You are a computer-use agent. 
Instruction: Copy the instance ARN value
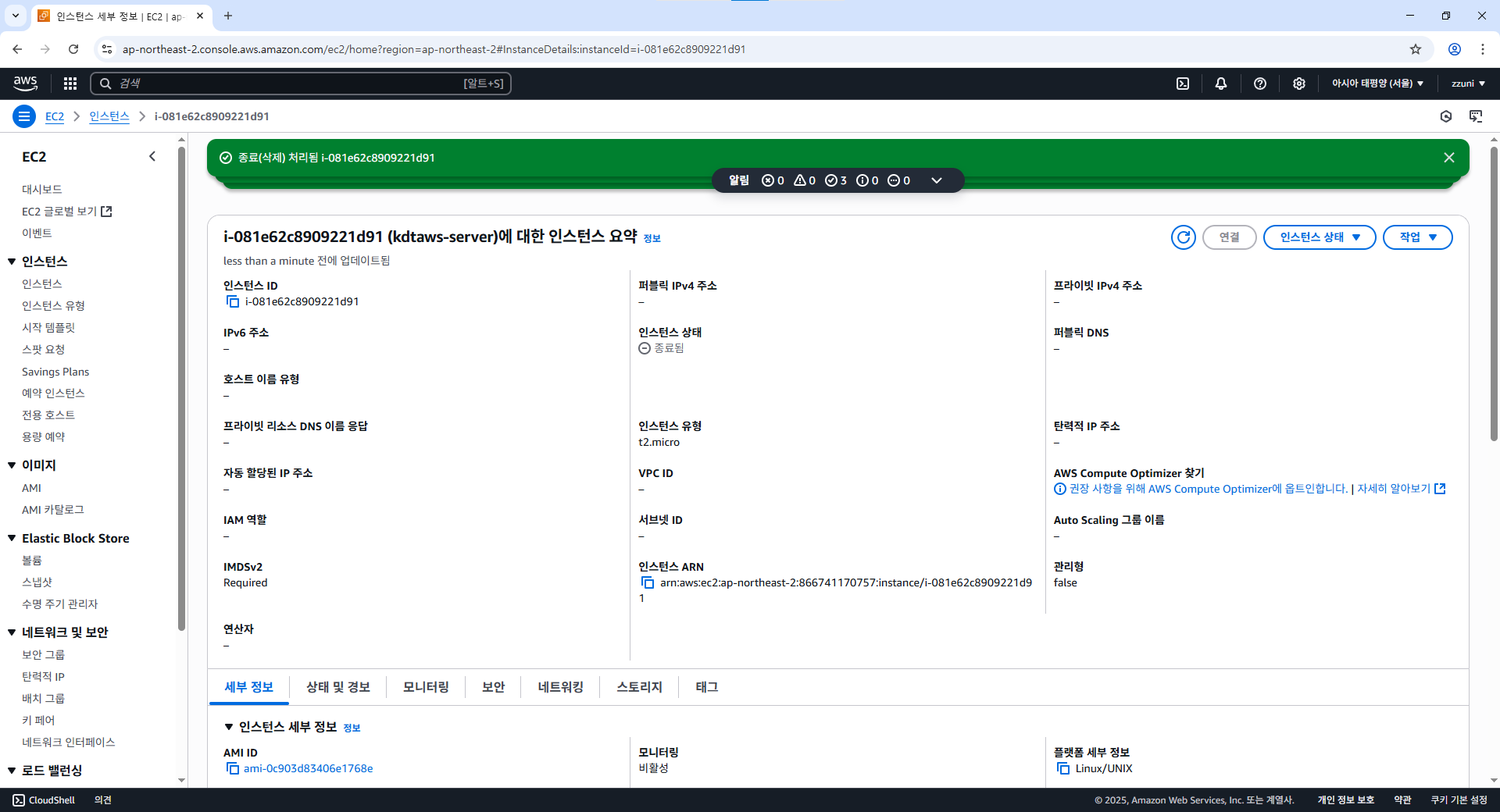648,582
